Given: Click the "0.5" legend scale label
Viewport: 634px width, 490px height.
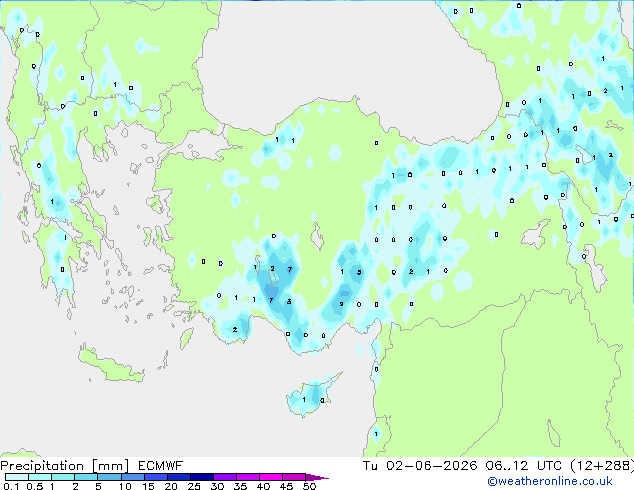Looking at the screenshot, I should [x=34, y=486].
